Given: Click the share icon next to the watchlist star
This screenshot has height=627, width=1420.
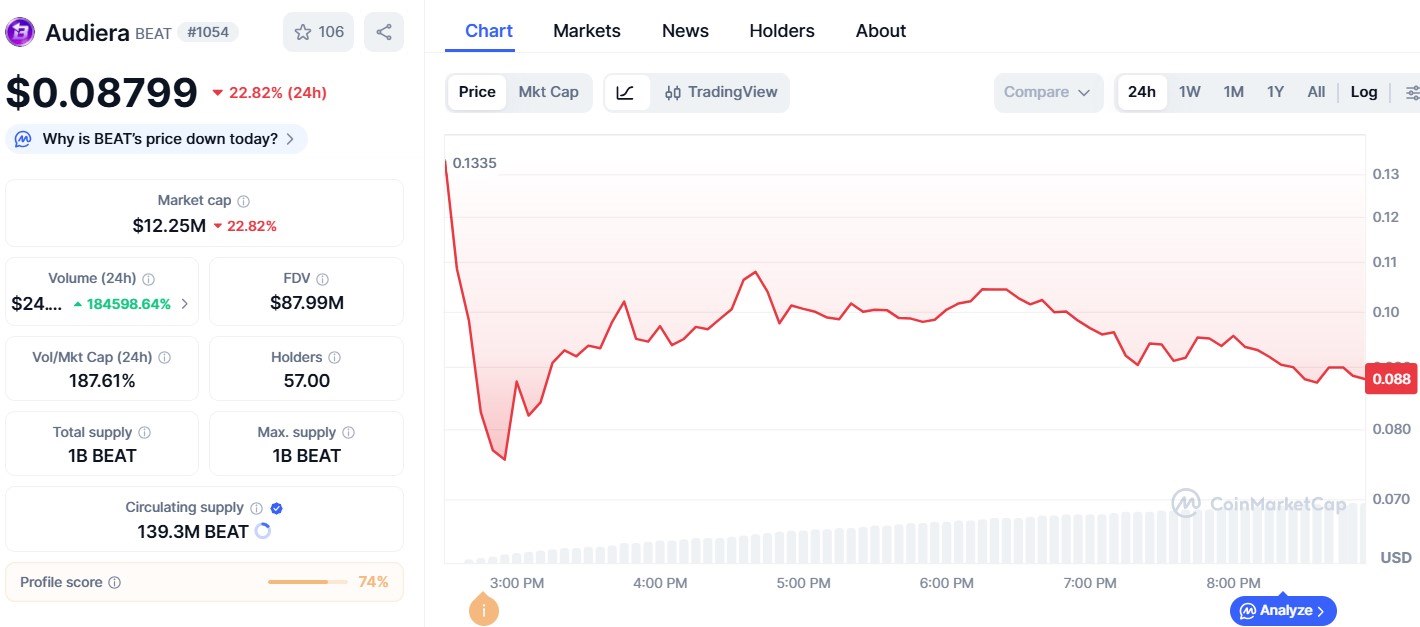Looking at the screenshot, I should tap(384, 32).
